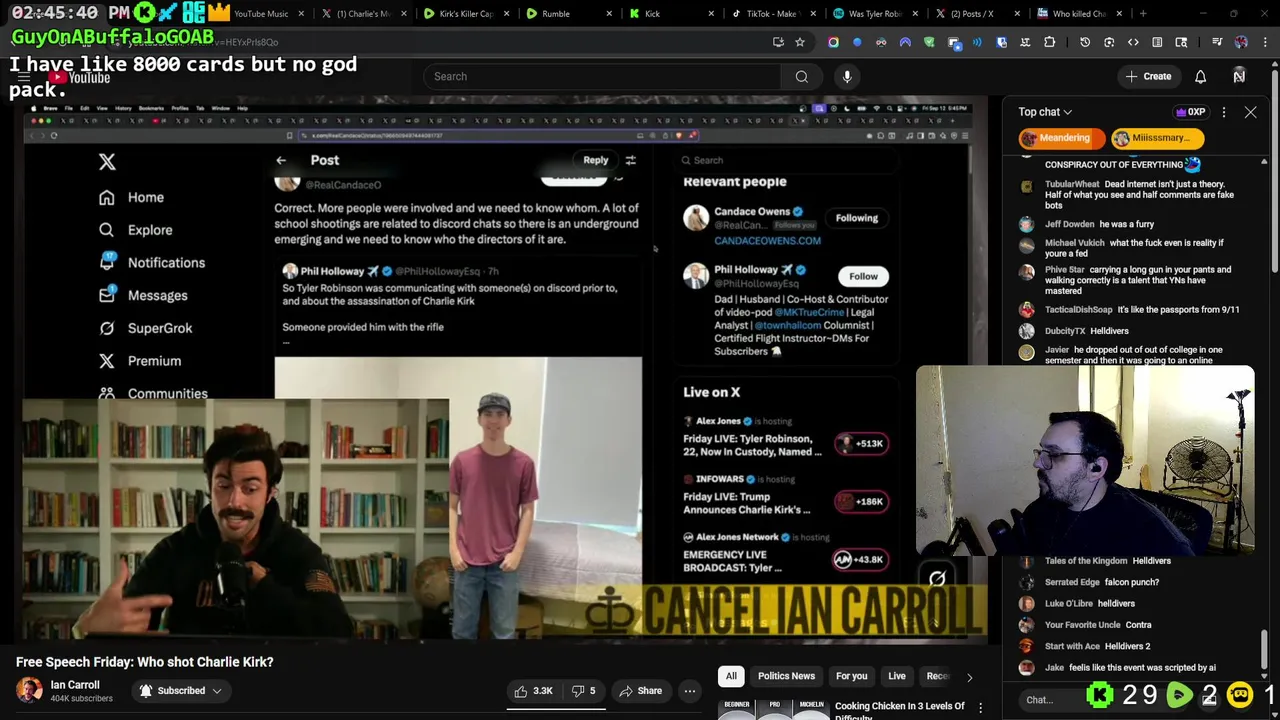The width and height of the screenshot is (1280, 720).
Task: Click Explore in X sidebar
Action: [x=135, y=230]
